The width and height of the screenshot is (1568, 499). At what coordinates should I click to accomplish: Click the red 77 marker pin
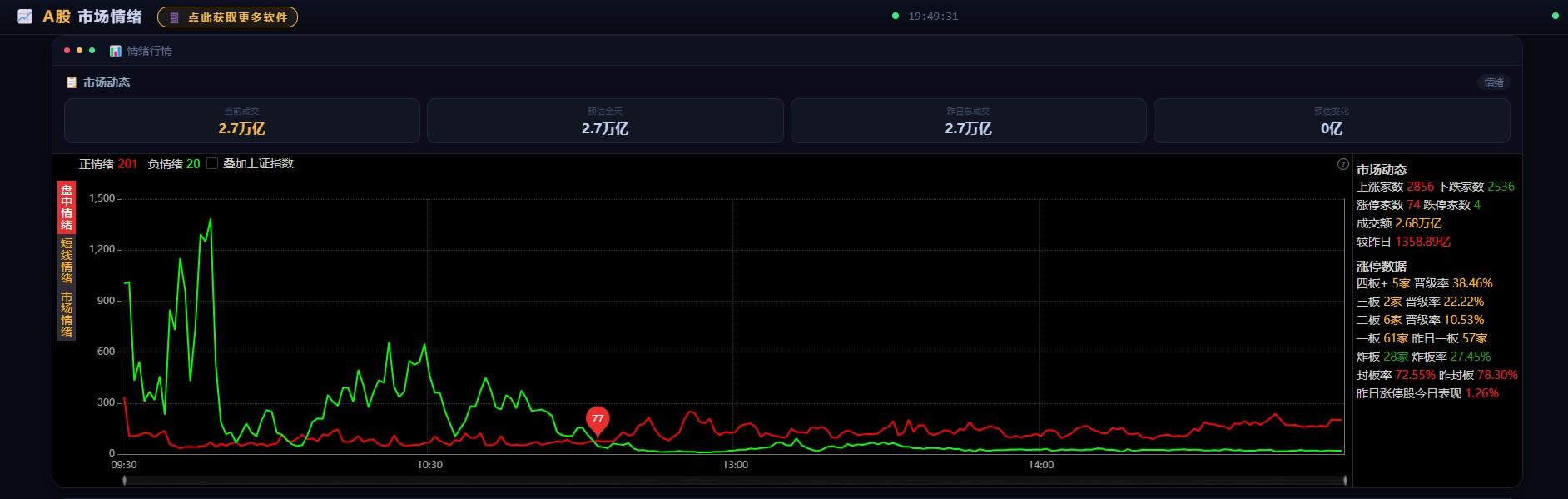[x=598, y=422]
